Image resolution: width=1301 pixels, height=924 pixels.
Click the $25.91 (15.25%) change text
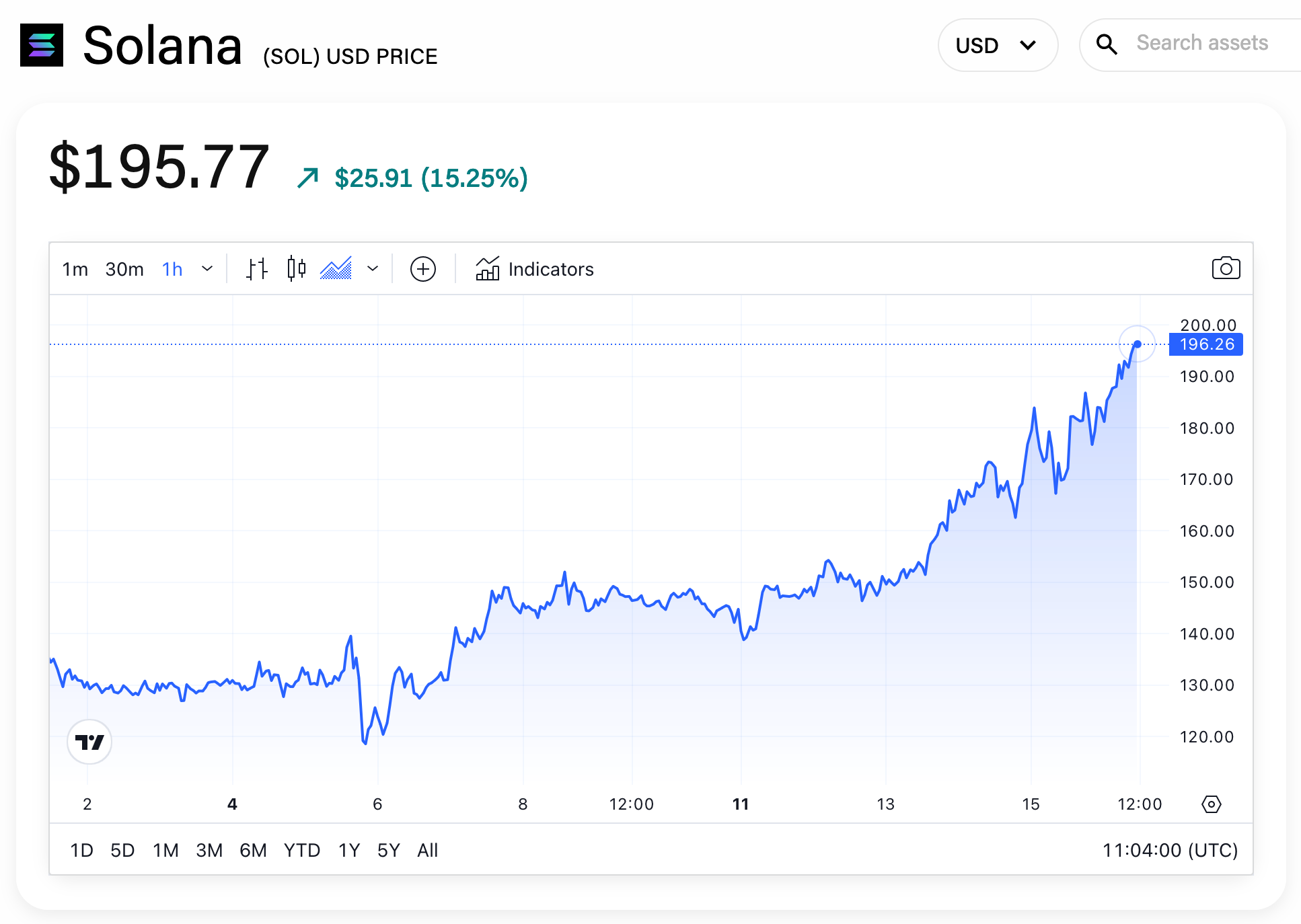pyautogui.click(x=431, y=178)
